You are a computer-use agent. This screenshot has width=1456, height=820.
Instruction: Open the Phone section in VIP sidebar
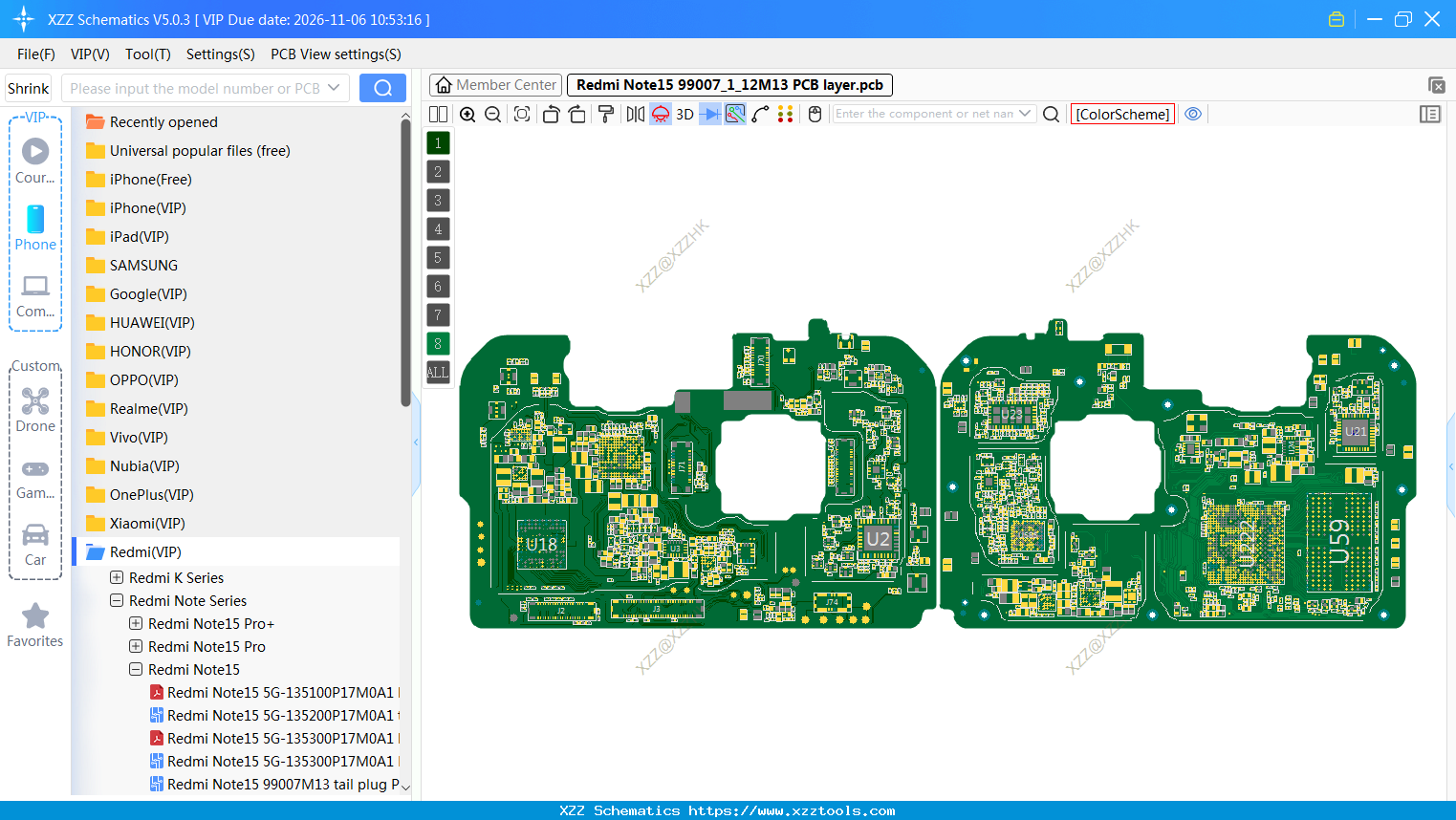tap(35, 227)
